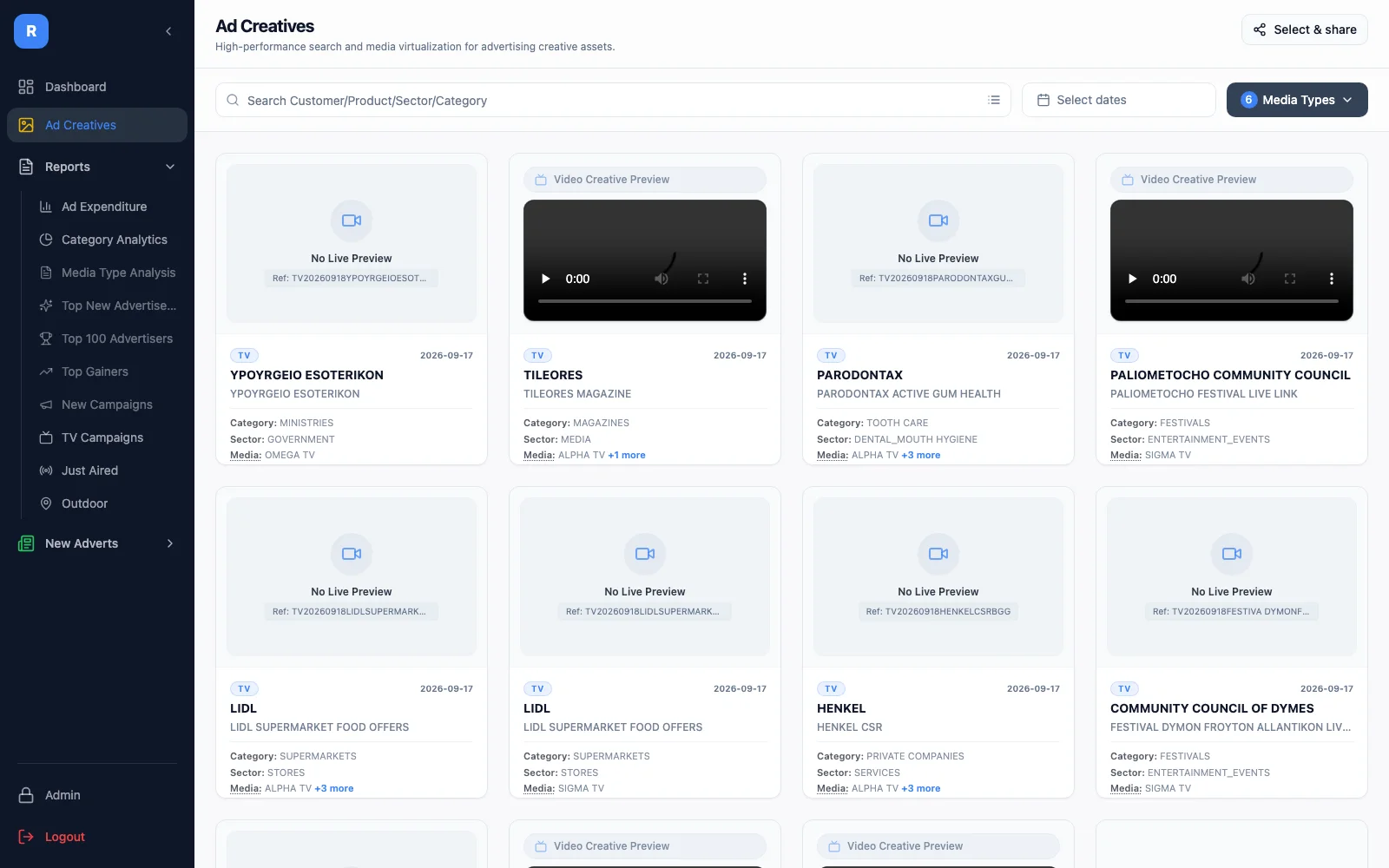This screenshot has height=868, width=1389.
Task: Open the TILEORES card title
Action: pyautogui.click(x=553, y=375)
